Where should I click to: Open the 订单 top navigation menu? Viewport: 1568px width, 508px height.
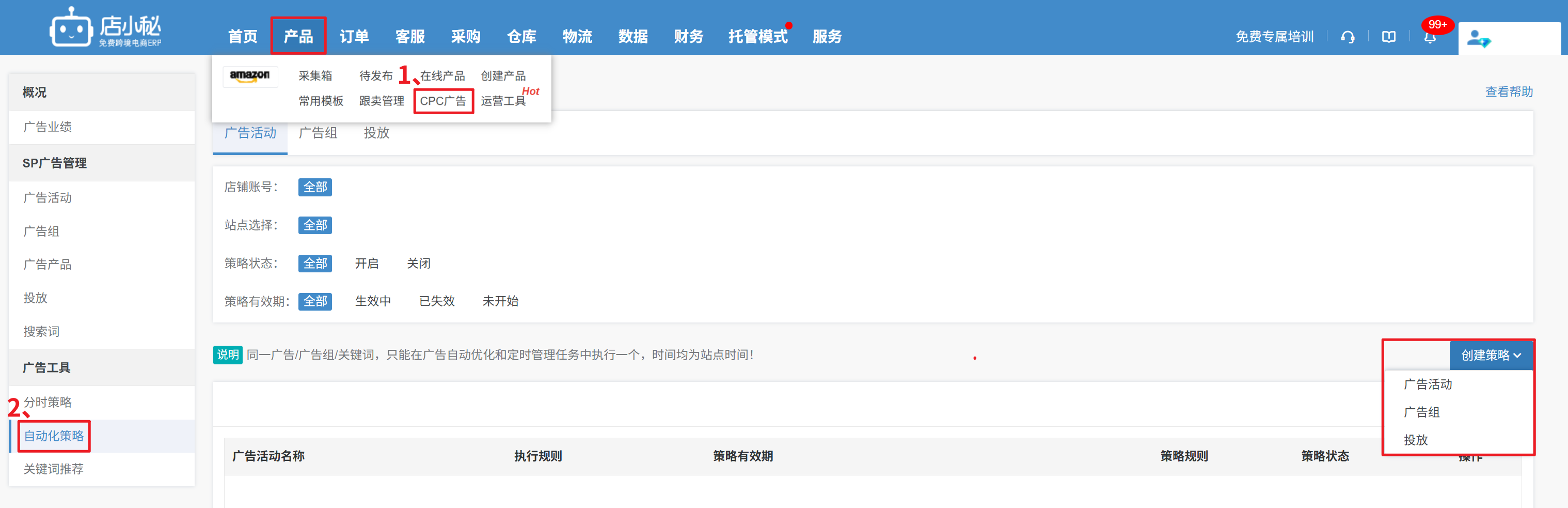[x=354, y=37]
